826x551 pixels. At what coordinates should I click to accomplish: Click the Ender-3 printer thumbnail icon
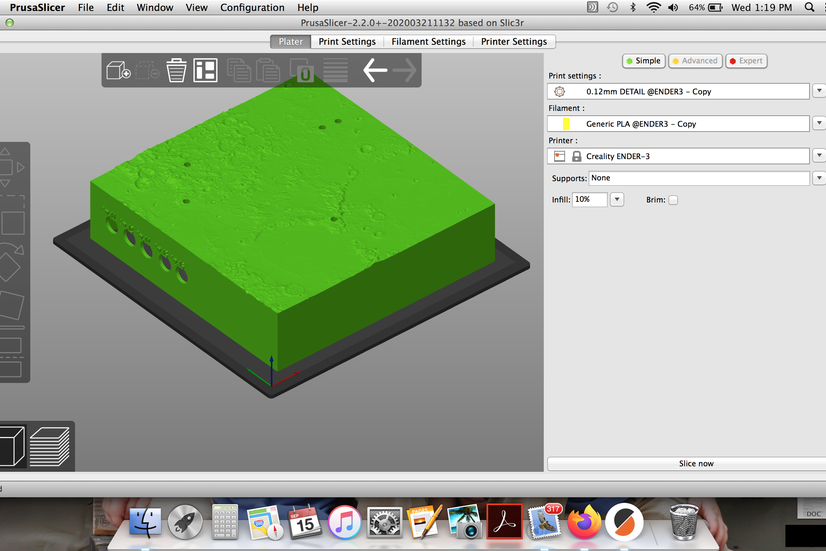click(x=559, y=156)
